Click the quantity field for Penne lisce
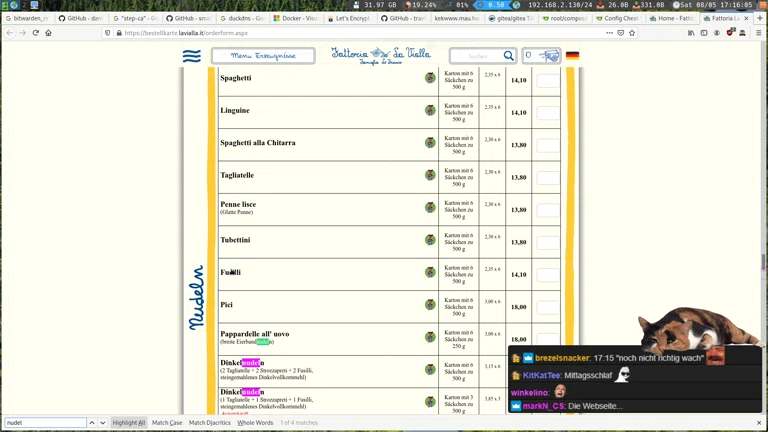 pos(548,210)
